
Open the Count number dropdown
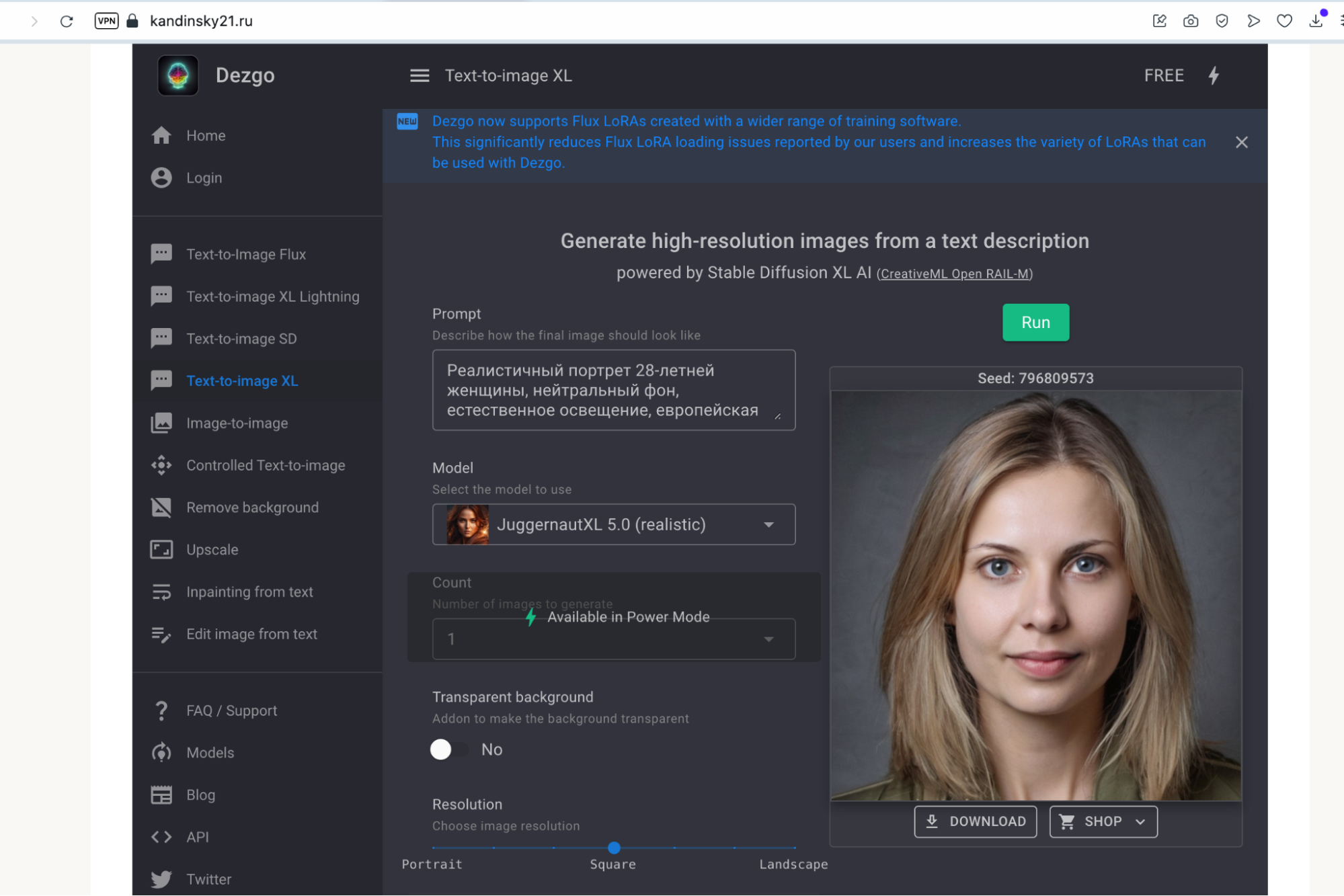click(x=614, y=639)
